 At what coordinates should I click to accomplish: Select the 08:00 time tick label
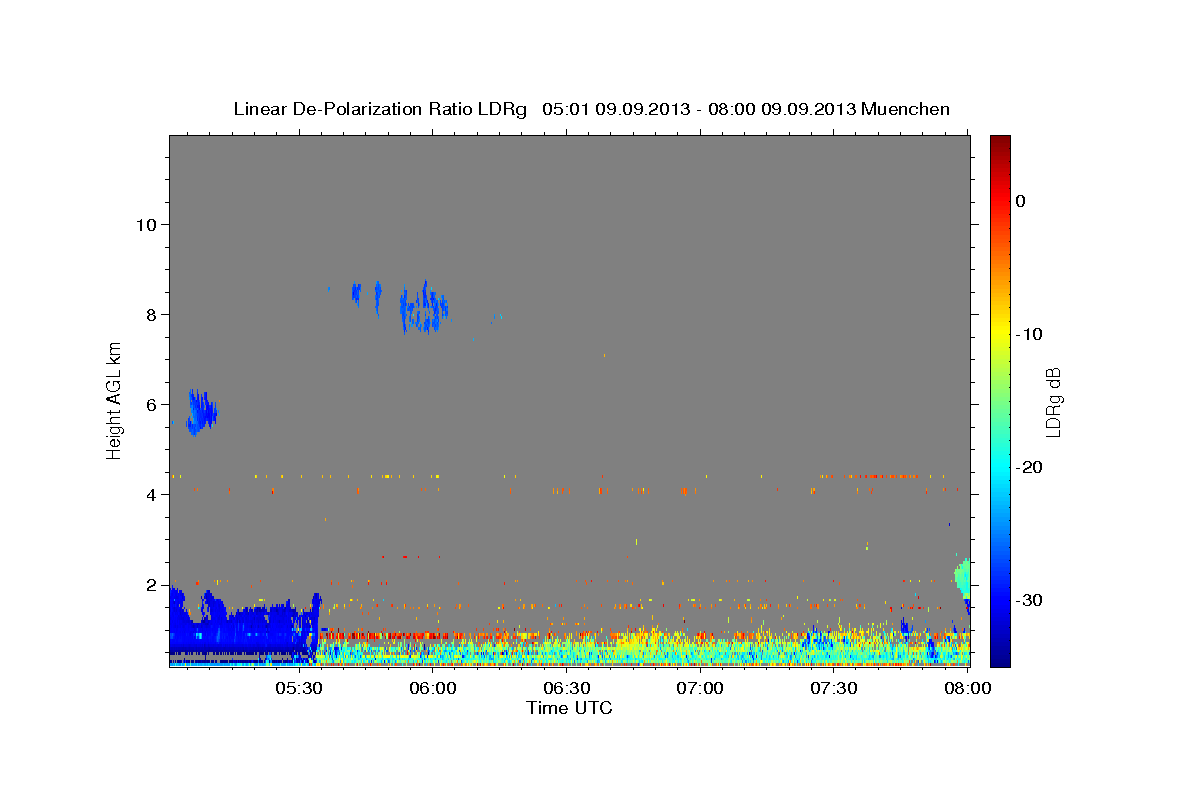point(967,689)
